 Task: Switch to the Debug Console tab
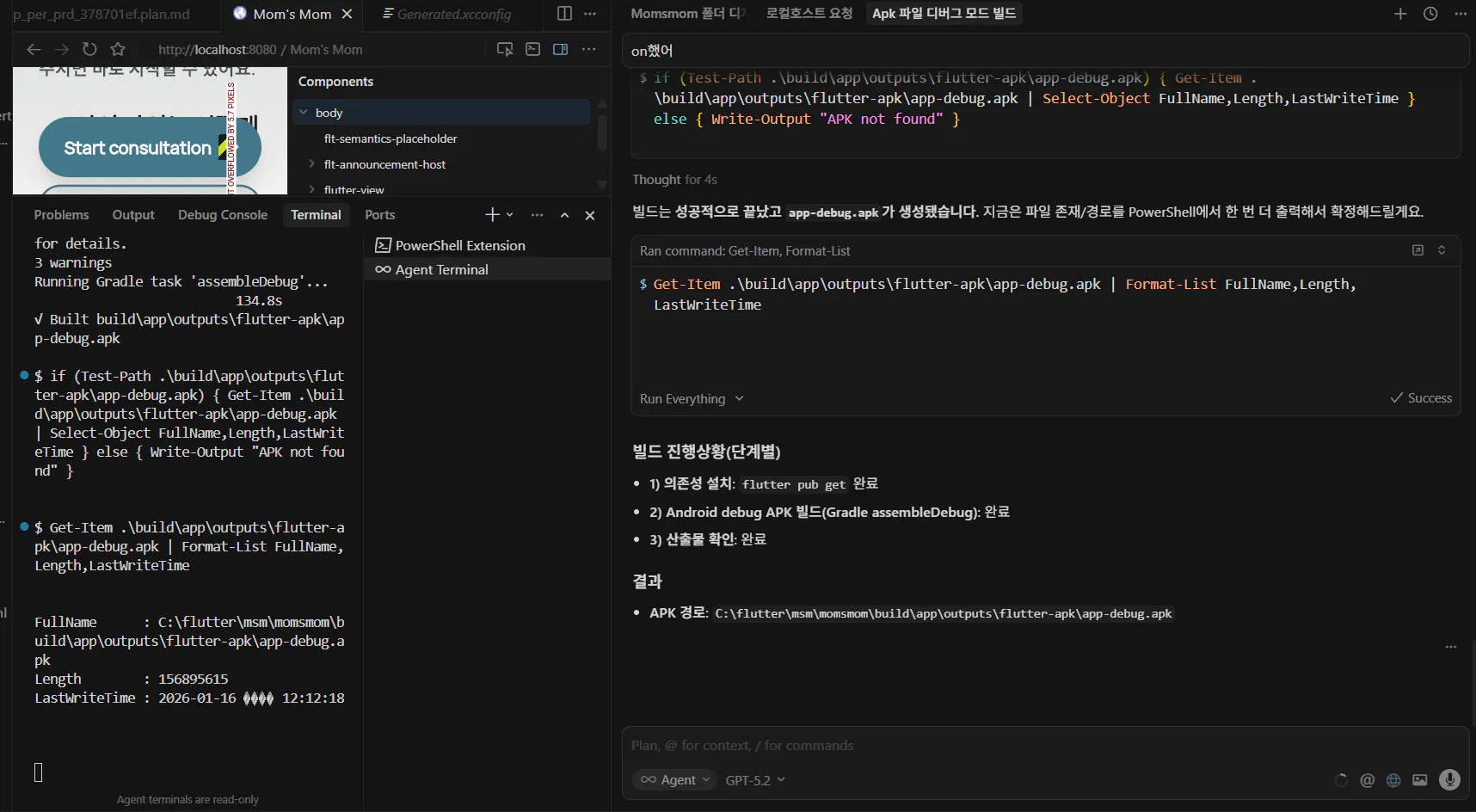pos(223,215)
